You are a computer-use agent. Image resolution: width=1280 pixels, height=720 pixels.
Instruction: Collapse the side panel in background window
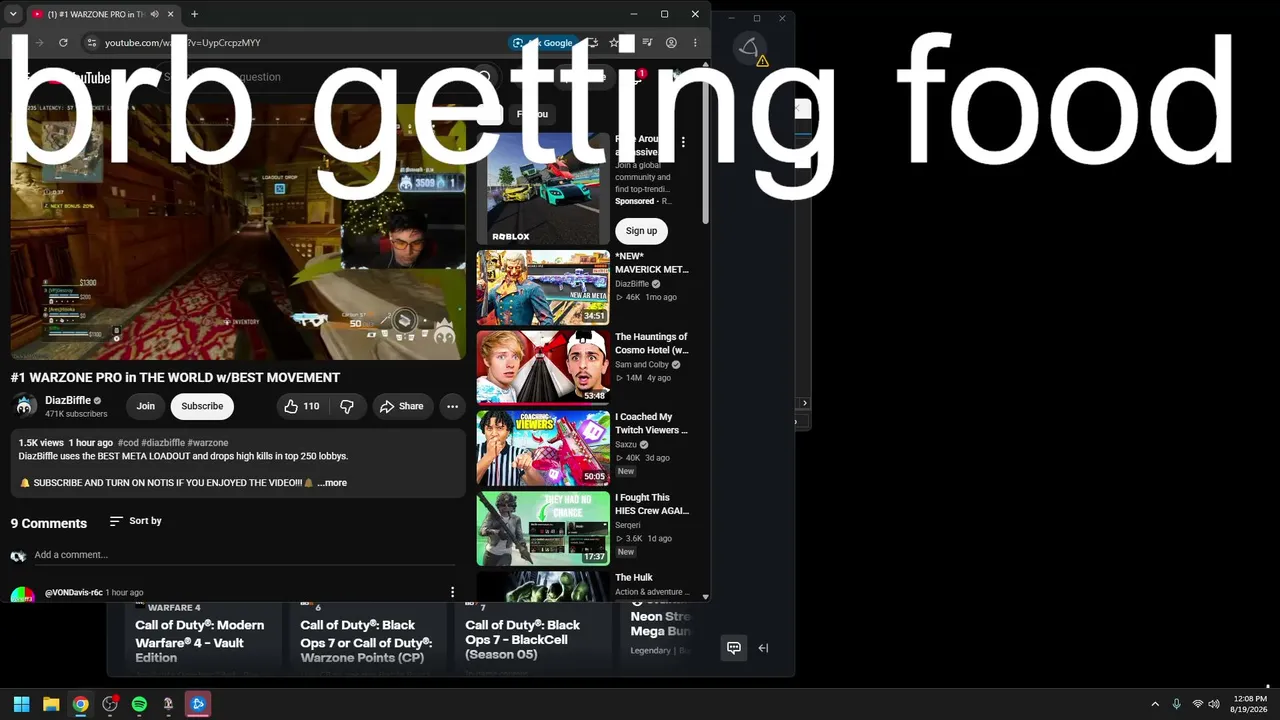[763, 648]
